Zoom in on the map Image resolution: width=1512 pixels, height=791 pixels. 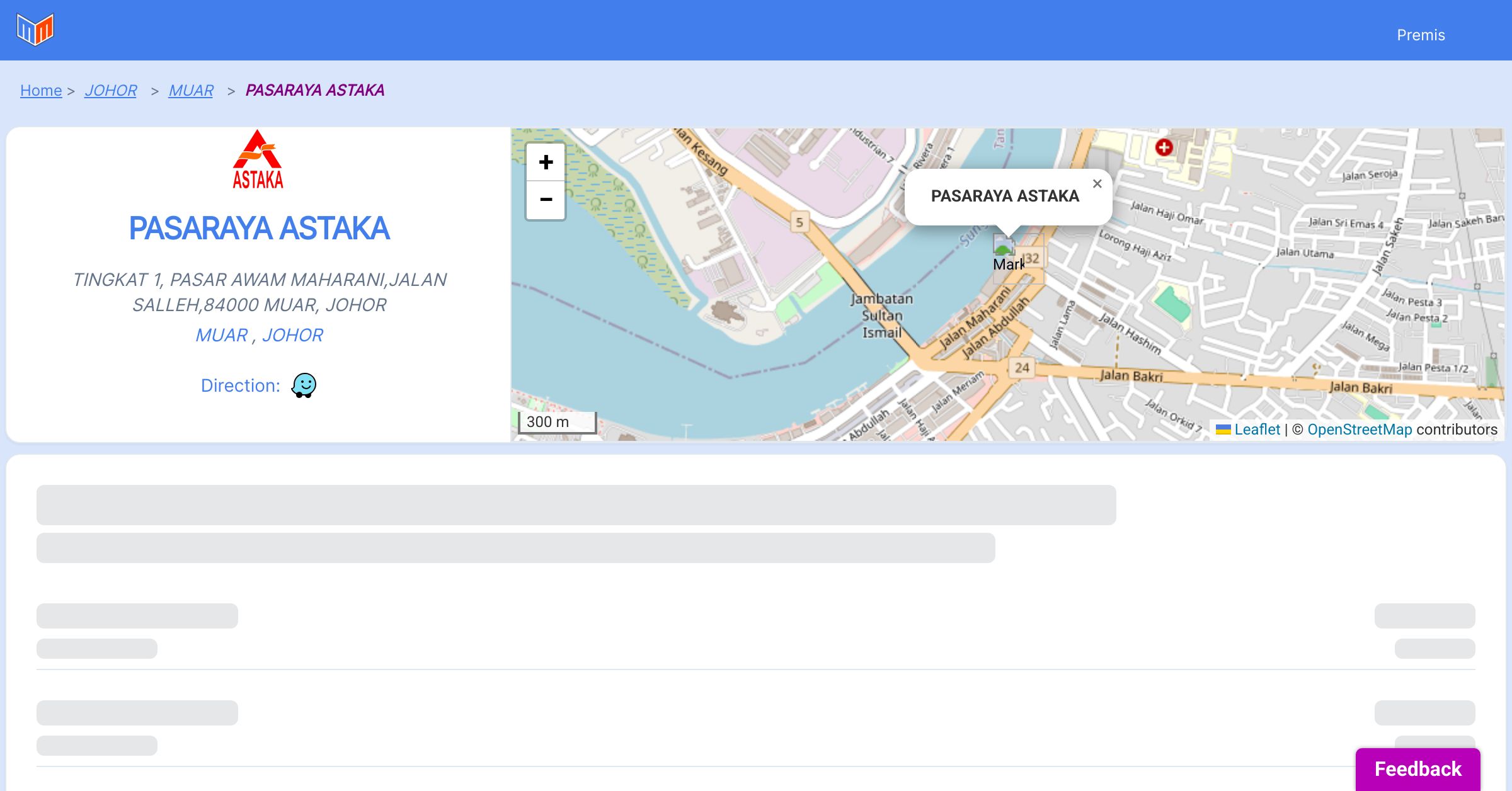[546, 162]
